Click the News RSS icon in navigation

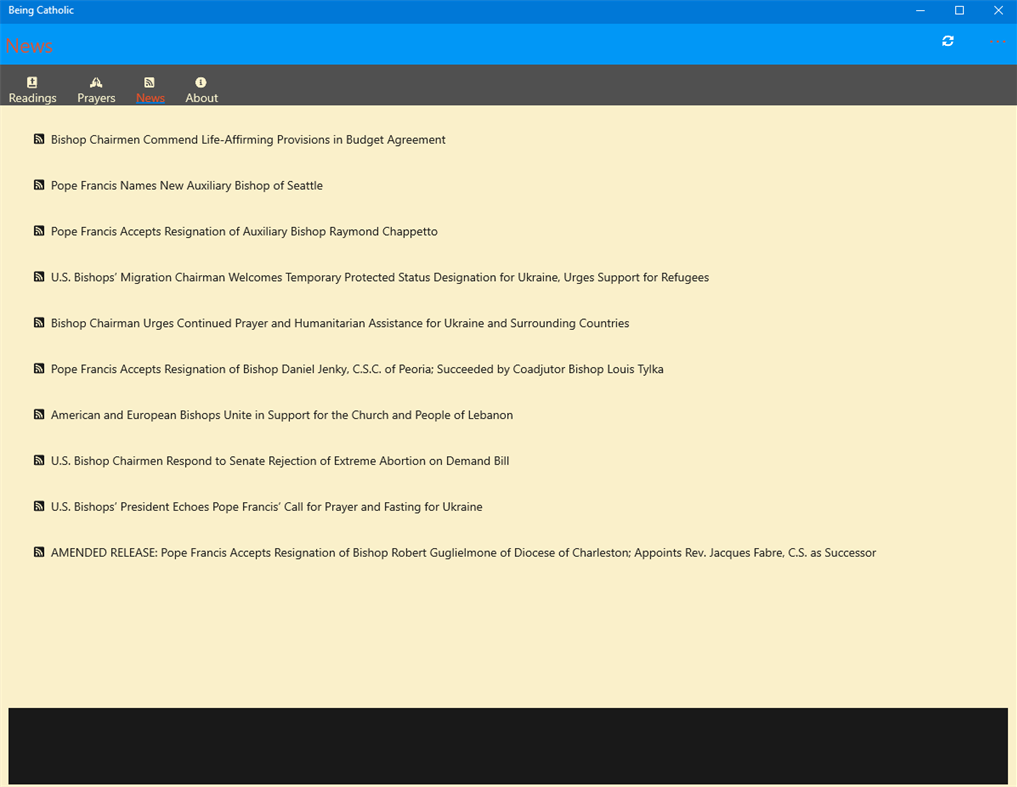[x=150, y=84]
